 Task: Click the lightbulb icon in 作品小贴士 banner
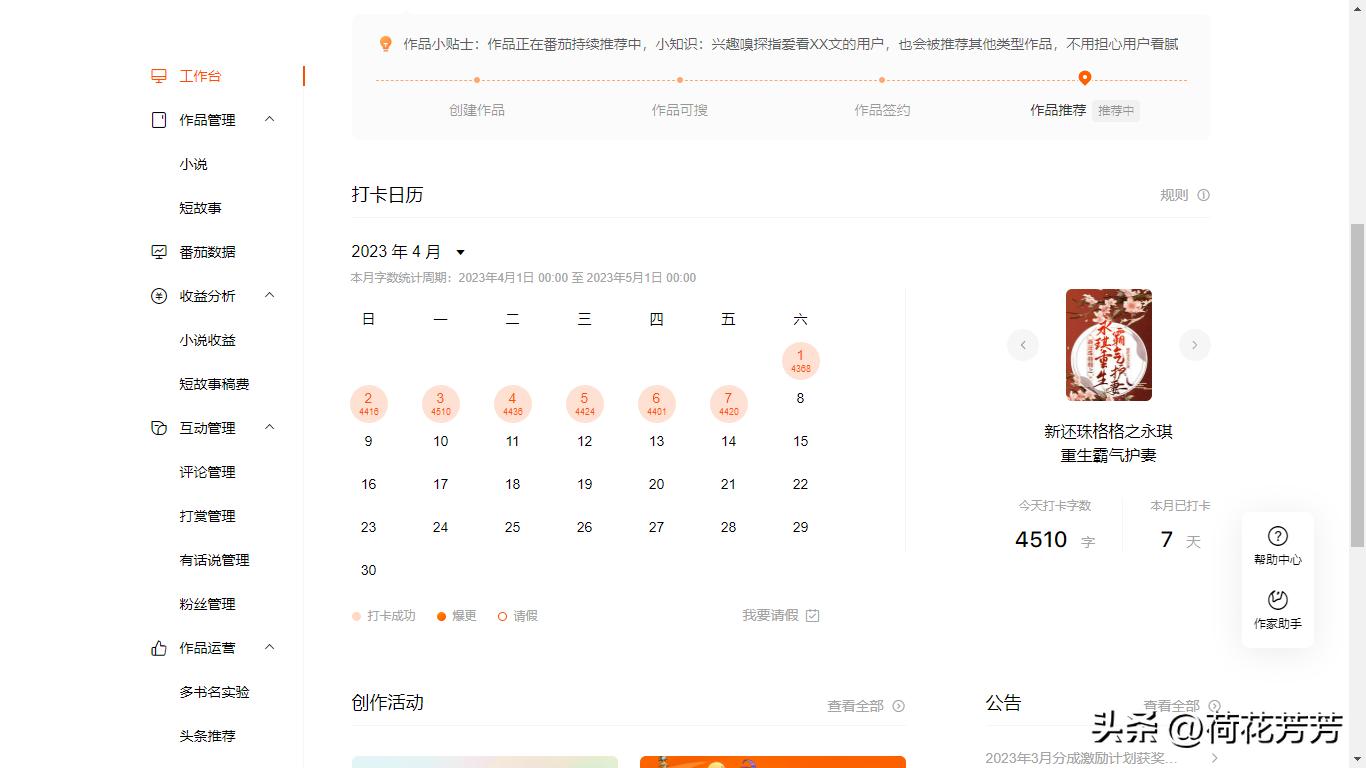[385, 44]
